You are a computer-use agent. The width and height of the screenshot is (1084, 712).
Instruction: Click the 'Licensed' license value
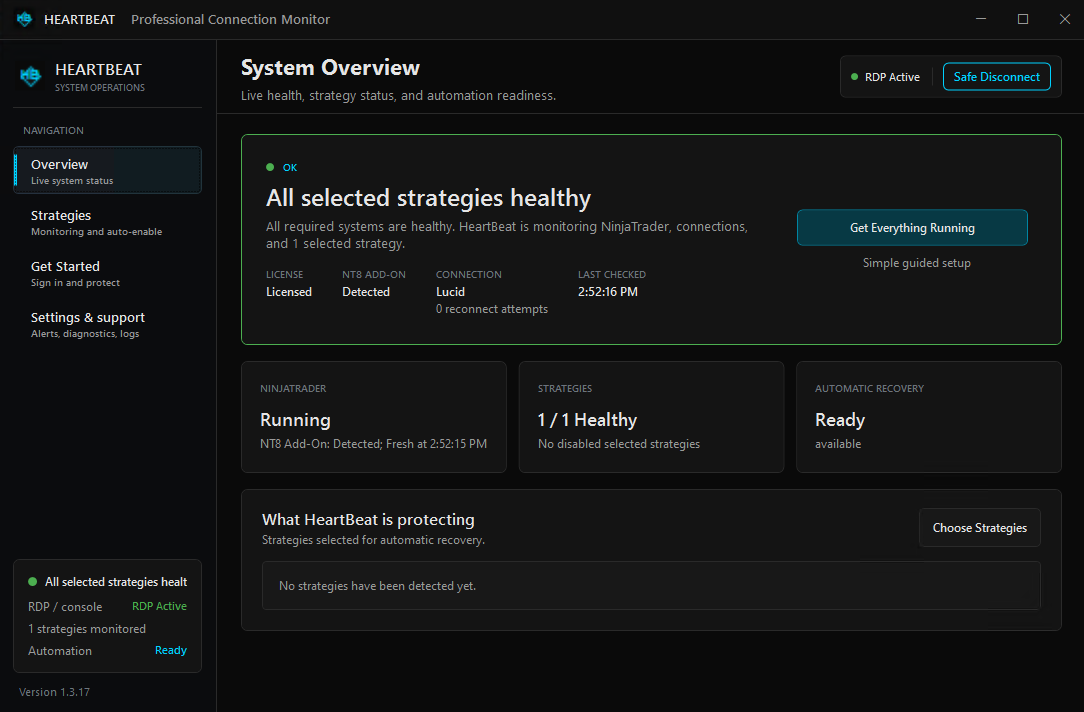[x=289, y=292]
